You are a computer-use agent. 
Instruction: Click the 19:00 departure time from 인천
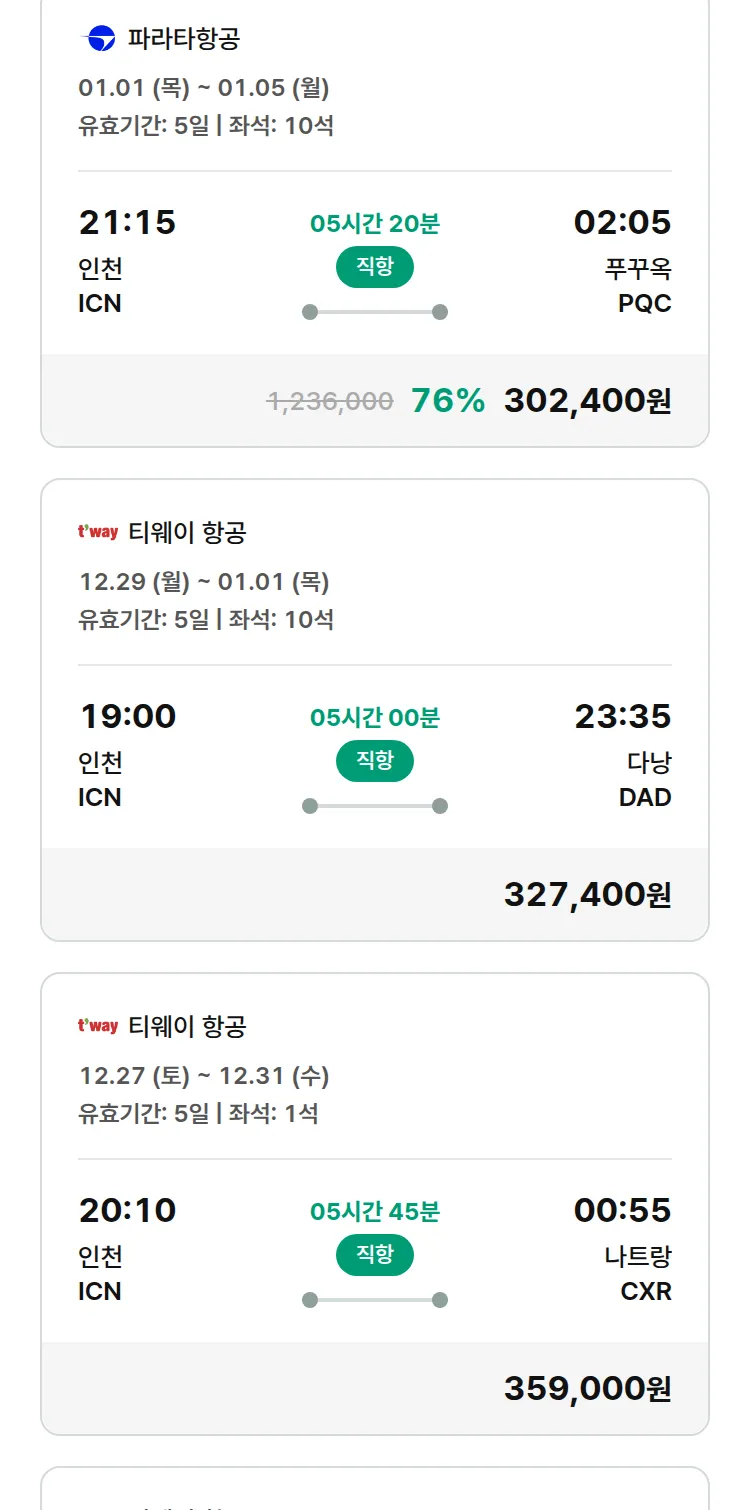[x=128, y=717]
